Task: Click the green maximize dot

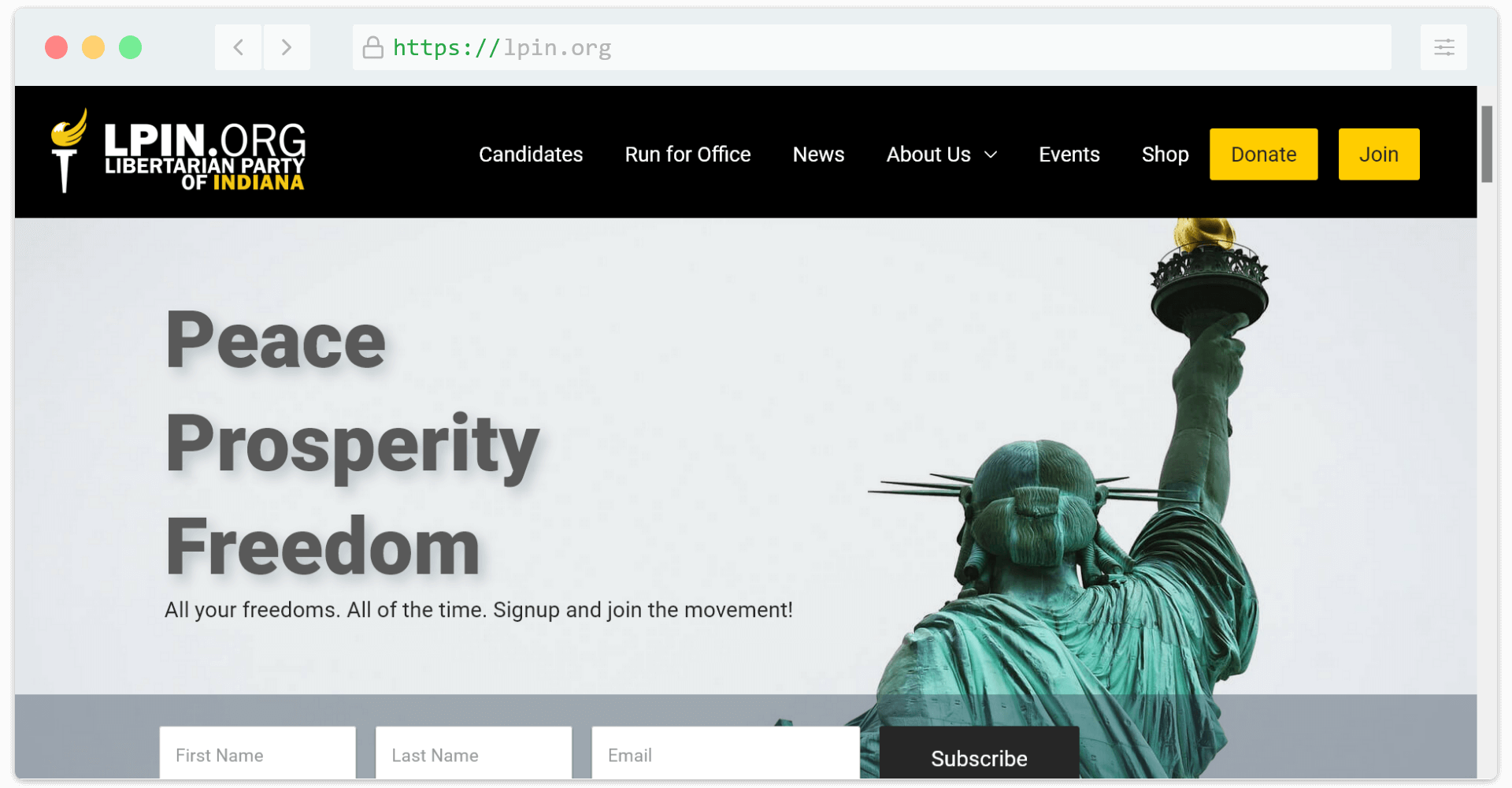Action: pos(130,47)
